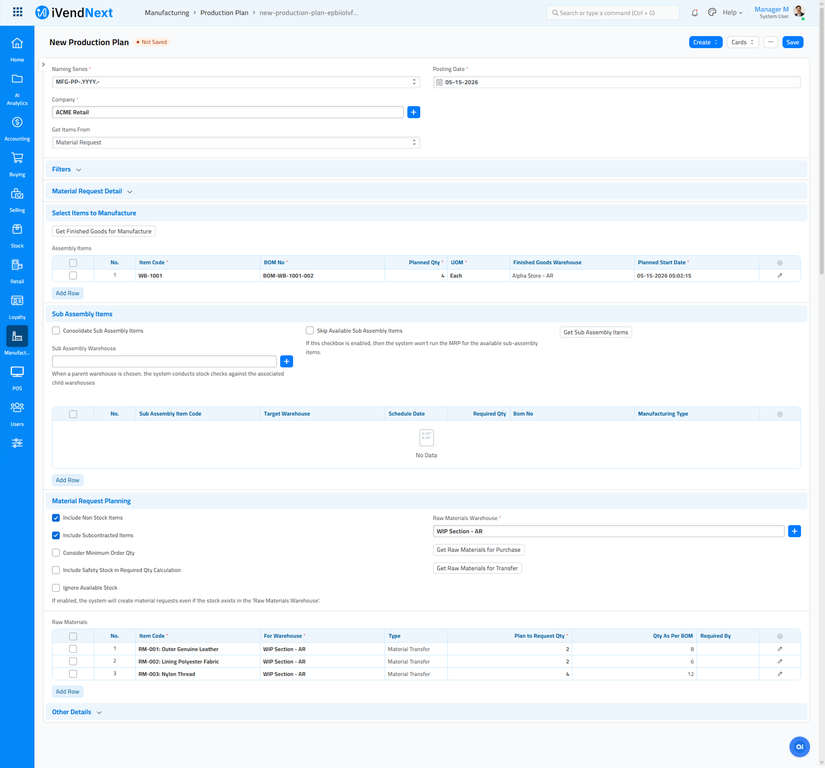Go to Production Plan breadcrumb

(224, 13)
